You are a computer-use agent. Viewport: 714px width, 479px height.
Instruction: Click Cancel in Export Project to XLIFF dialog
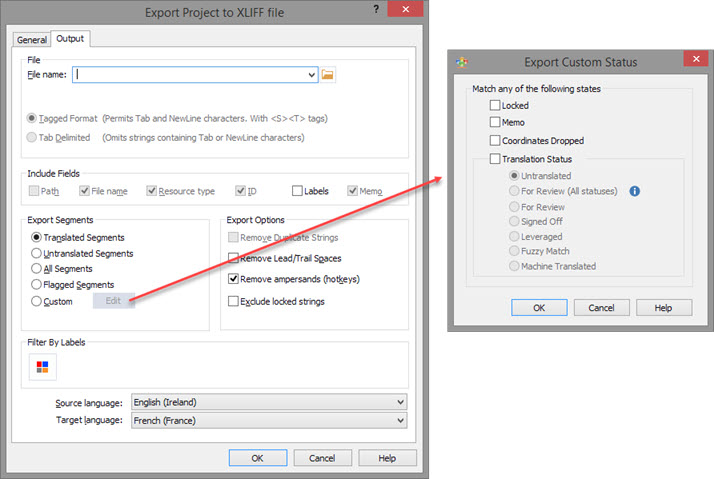click(322, 458)
